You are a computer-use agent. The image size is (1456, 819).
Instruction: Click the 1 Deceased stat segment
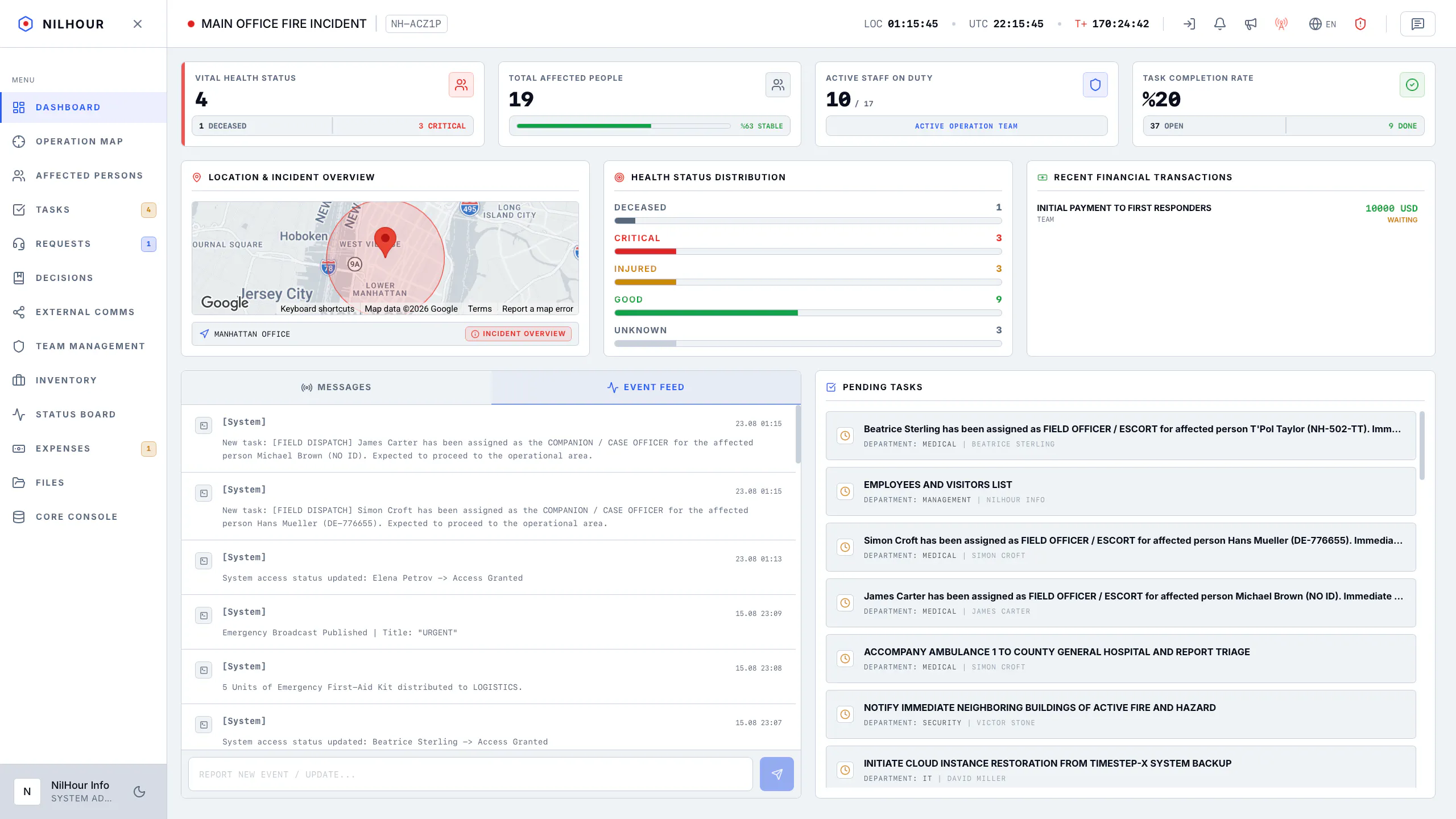(262, 126)
